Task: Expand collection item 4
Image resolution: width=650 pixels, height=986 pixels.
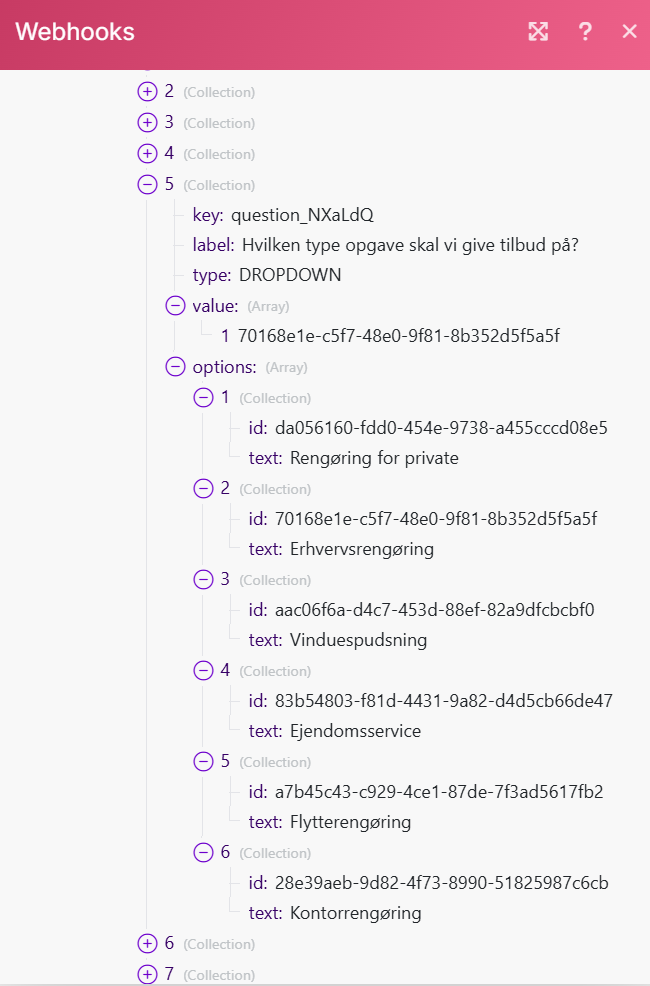Action: pos(147,154)
